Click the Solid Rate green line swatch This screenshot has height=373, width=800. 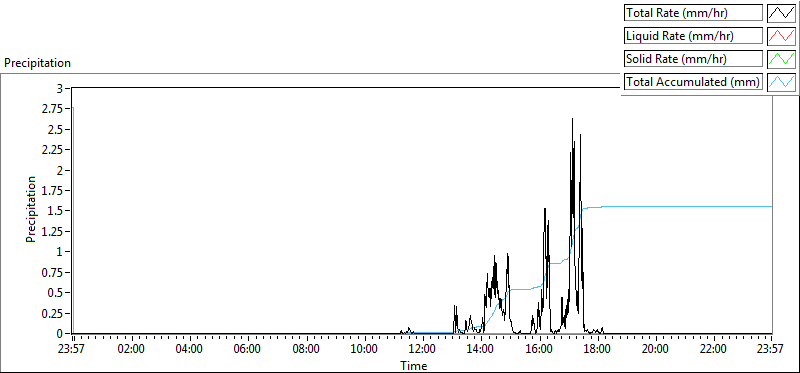[x=781, y=59]
